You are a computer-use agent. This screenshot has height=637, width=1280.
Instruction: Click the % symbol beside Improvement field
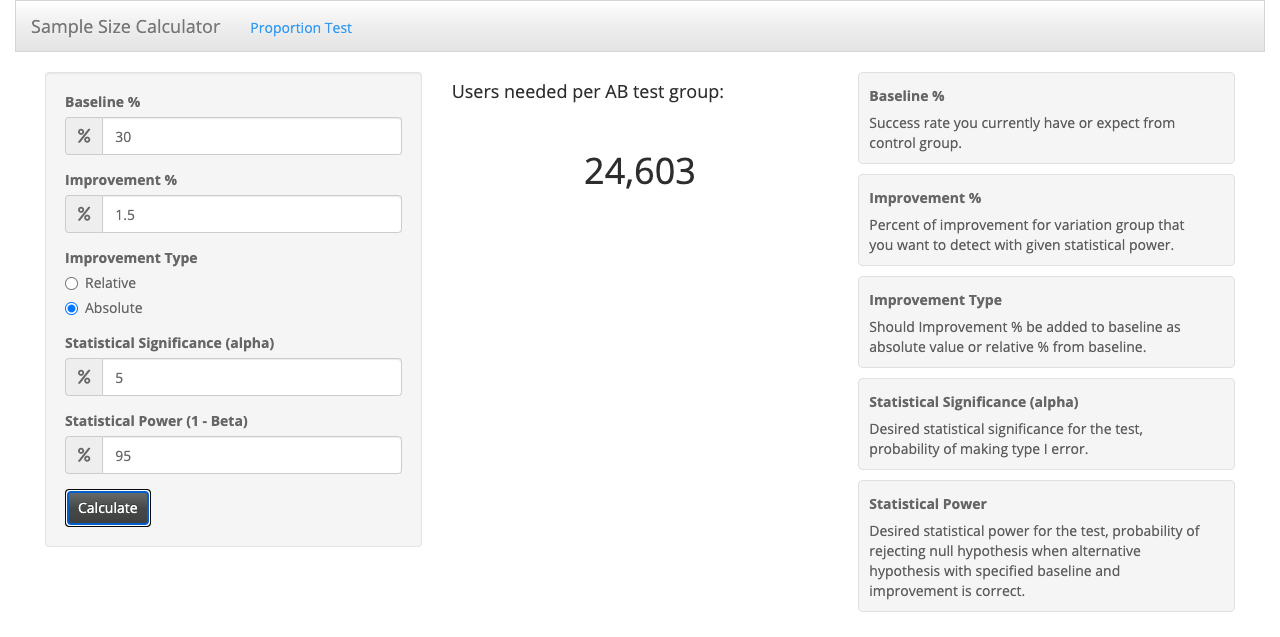tap(83, 214)
